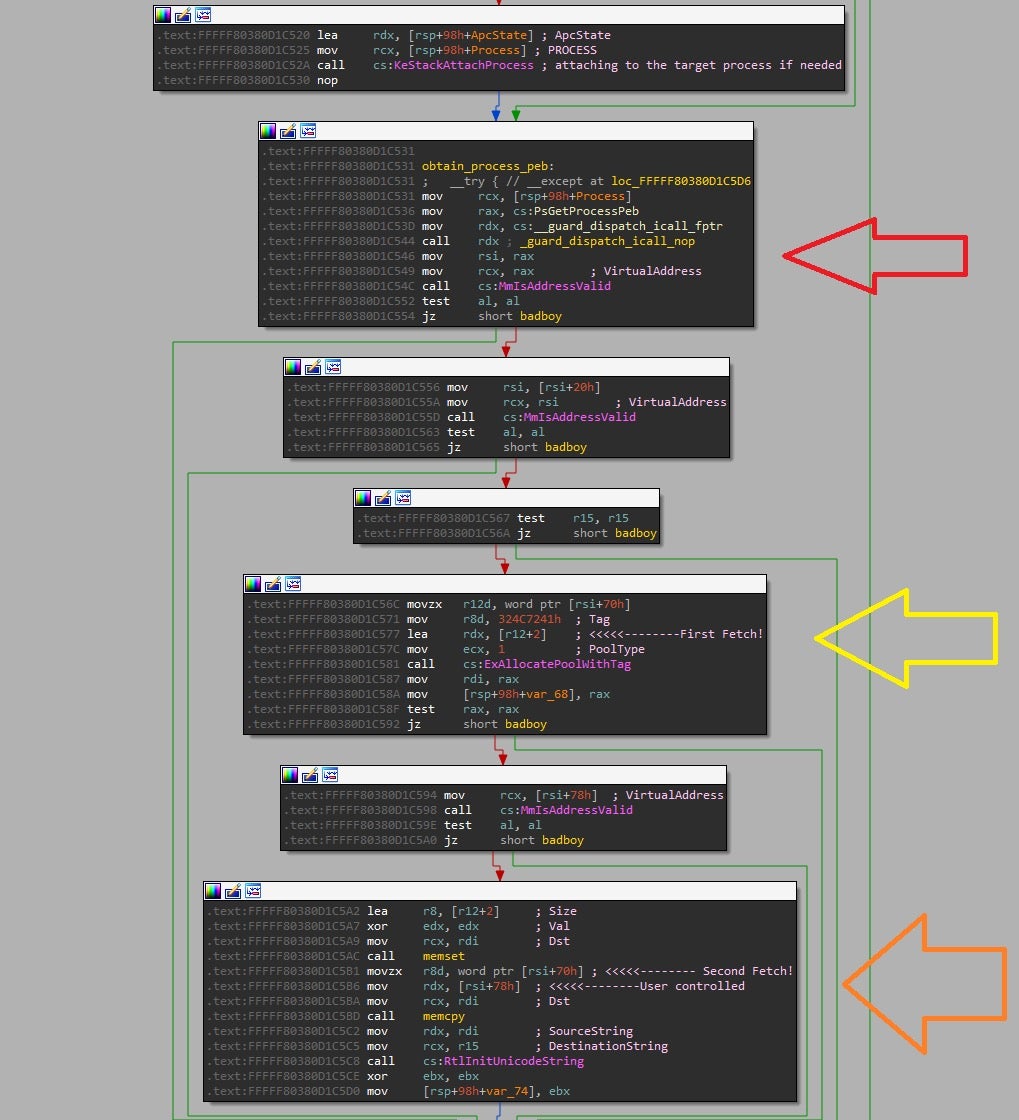Click the group nodes icon on the memcpy node
Image resolution: width=1019 pixels, height=1120 pixels.
tap(254, 890)
